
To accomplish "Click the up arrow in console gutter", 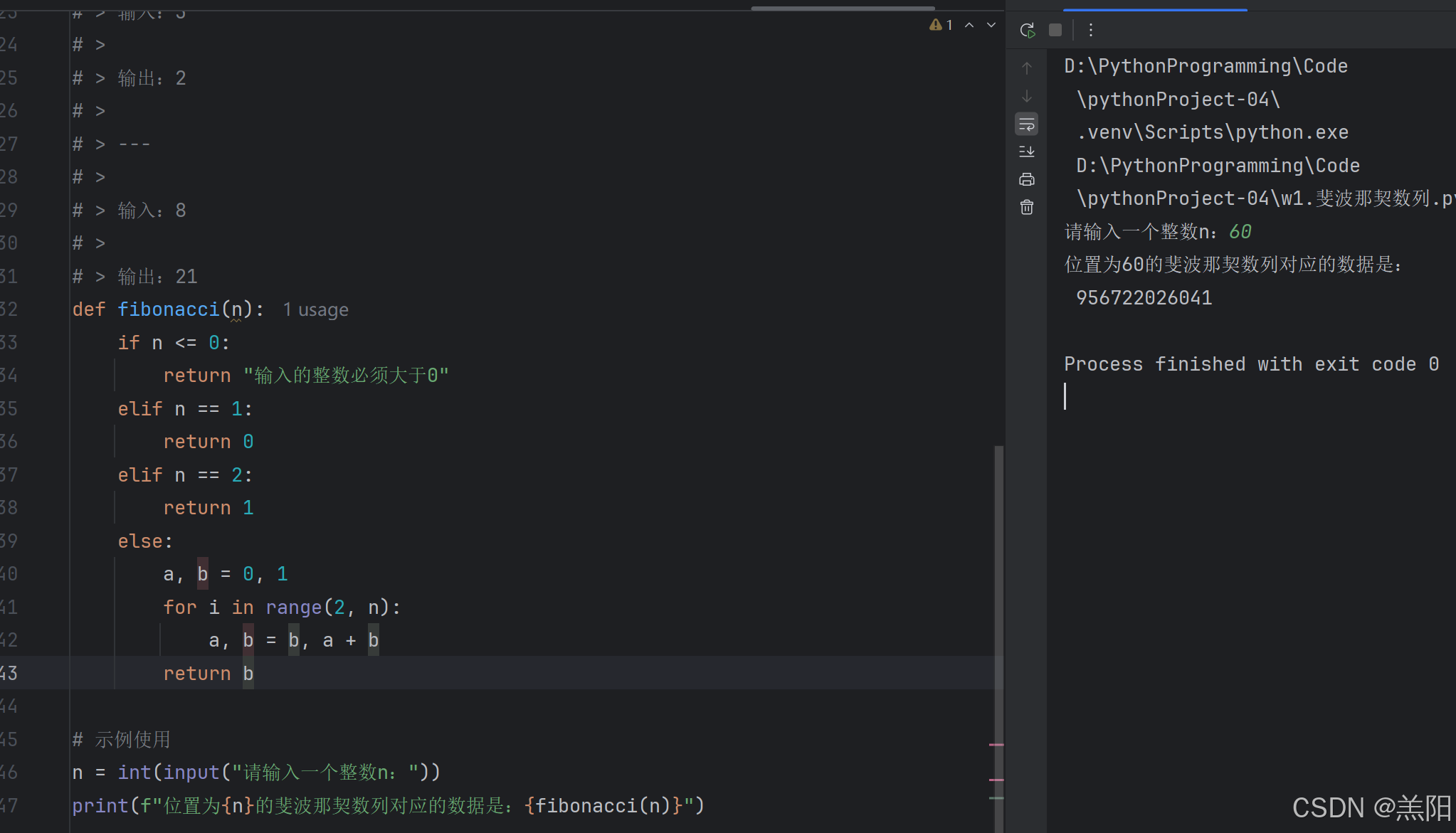I will (x=1027, y=68).
